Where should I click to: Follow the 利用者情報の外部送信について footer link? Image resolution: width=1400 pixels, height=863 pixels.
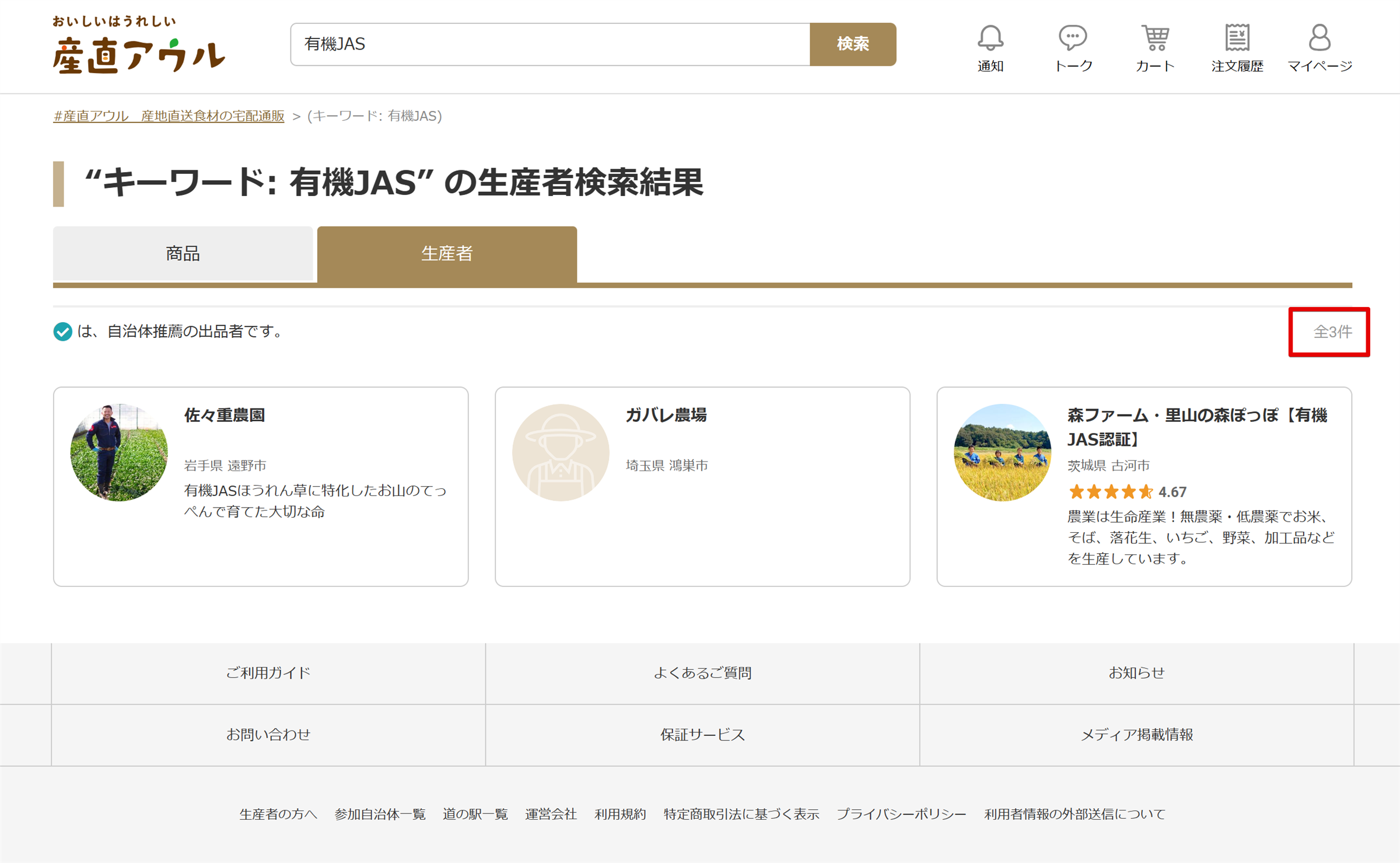[x=1074, y=814]
